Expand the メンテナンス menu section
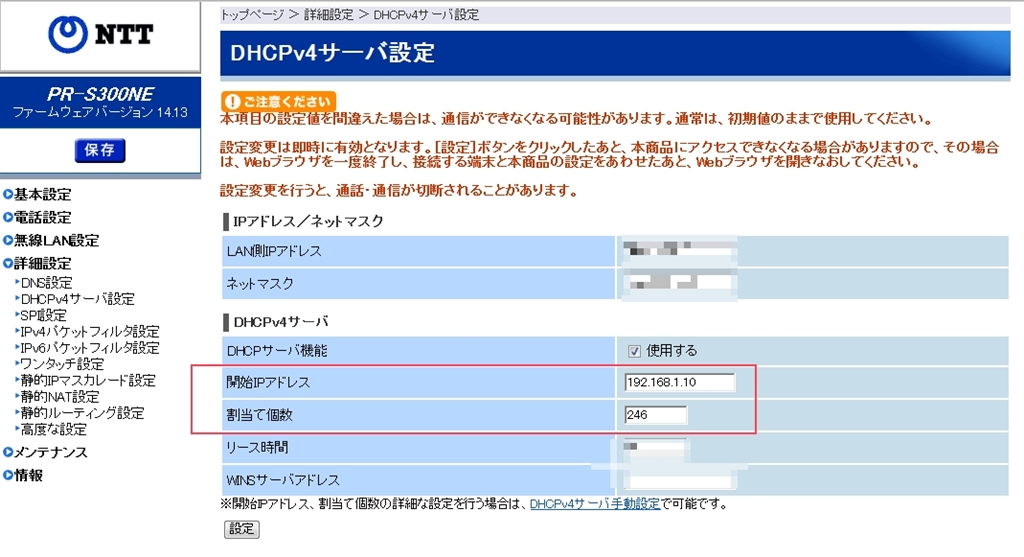 (x=45, y=452)
